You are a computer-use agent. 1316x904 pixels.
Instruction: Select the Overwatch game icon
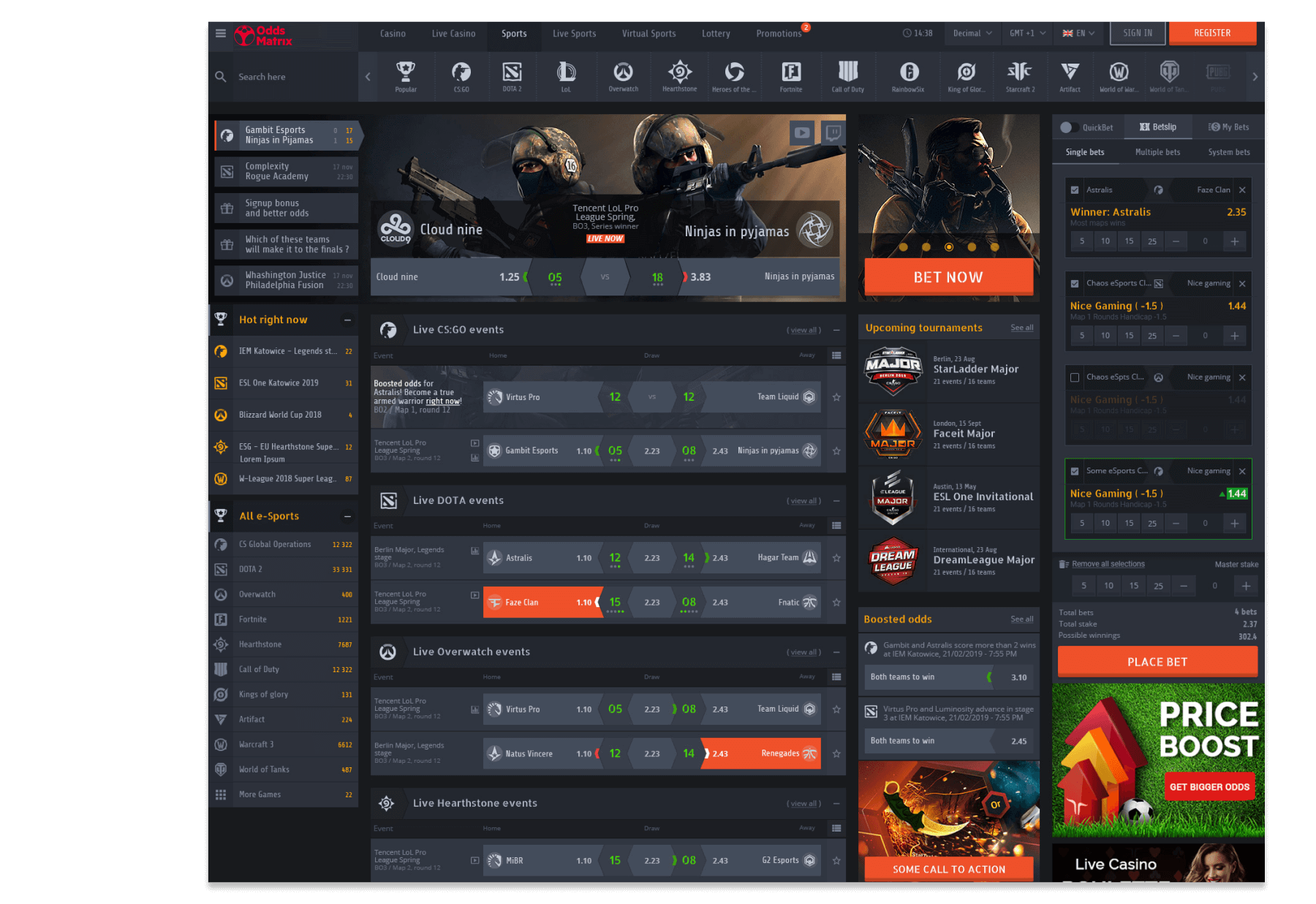[x=623, y=76]
